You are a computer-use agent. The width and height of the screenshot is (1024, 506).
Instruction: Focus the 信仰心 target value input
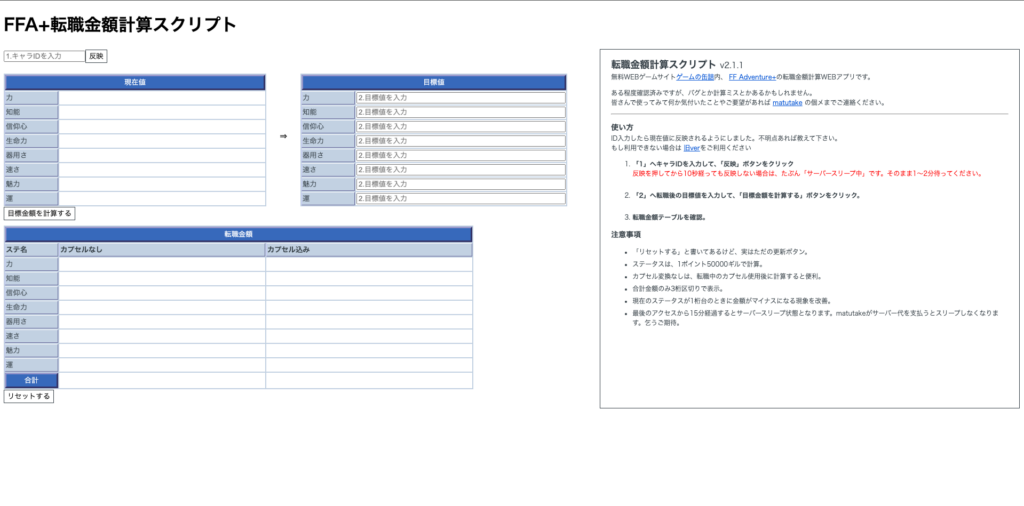460,127
